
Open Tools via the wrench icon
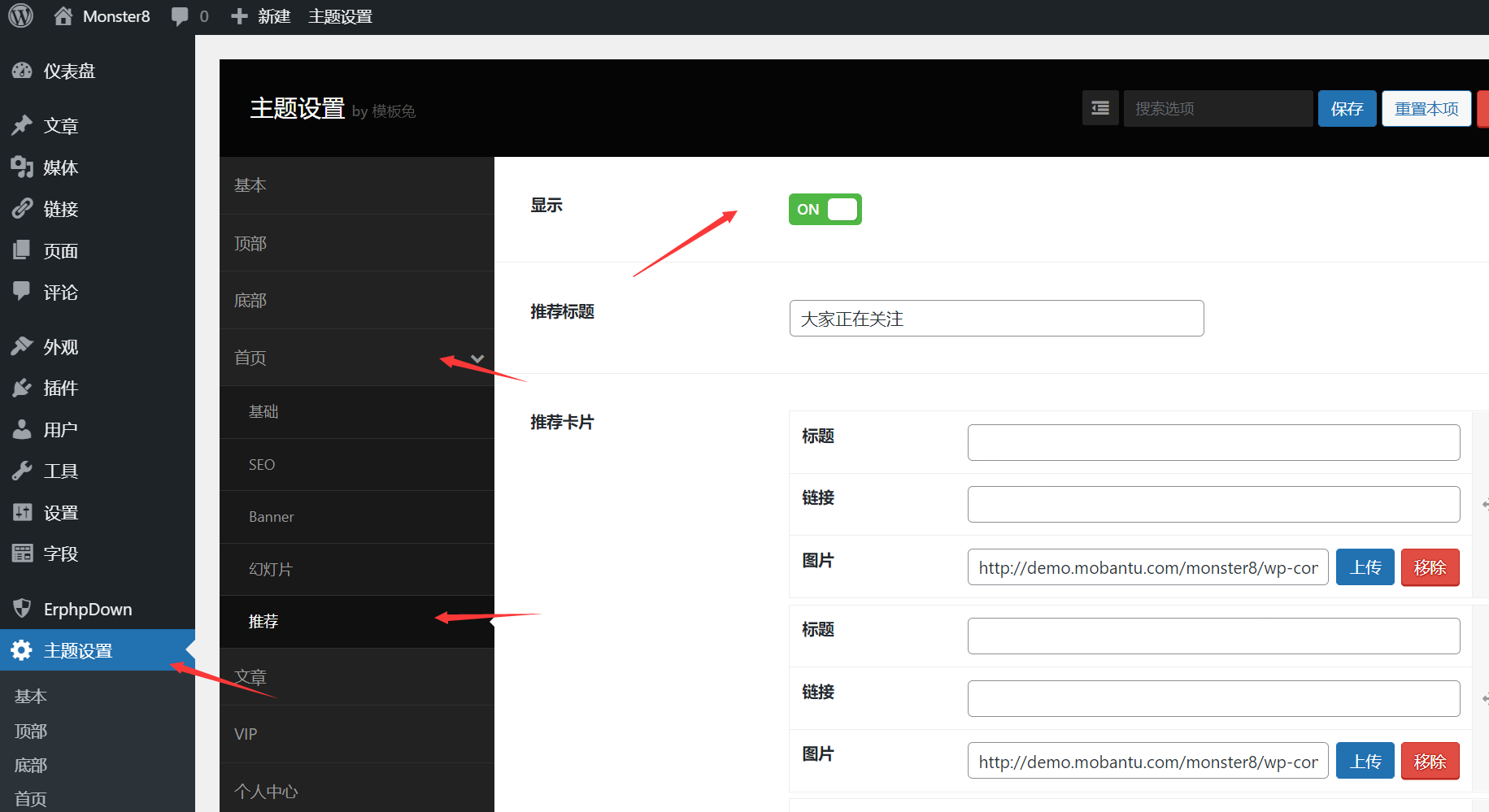22,471
